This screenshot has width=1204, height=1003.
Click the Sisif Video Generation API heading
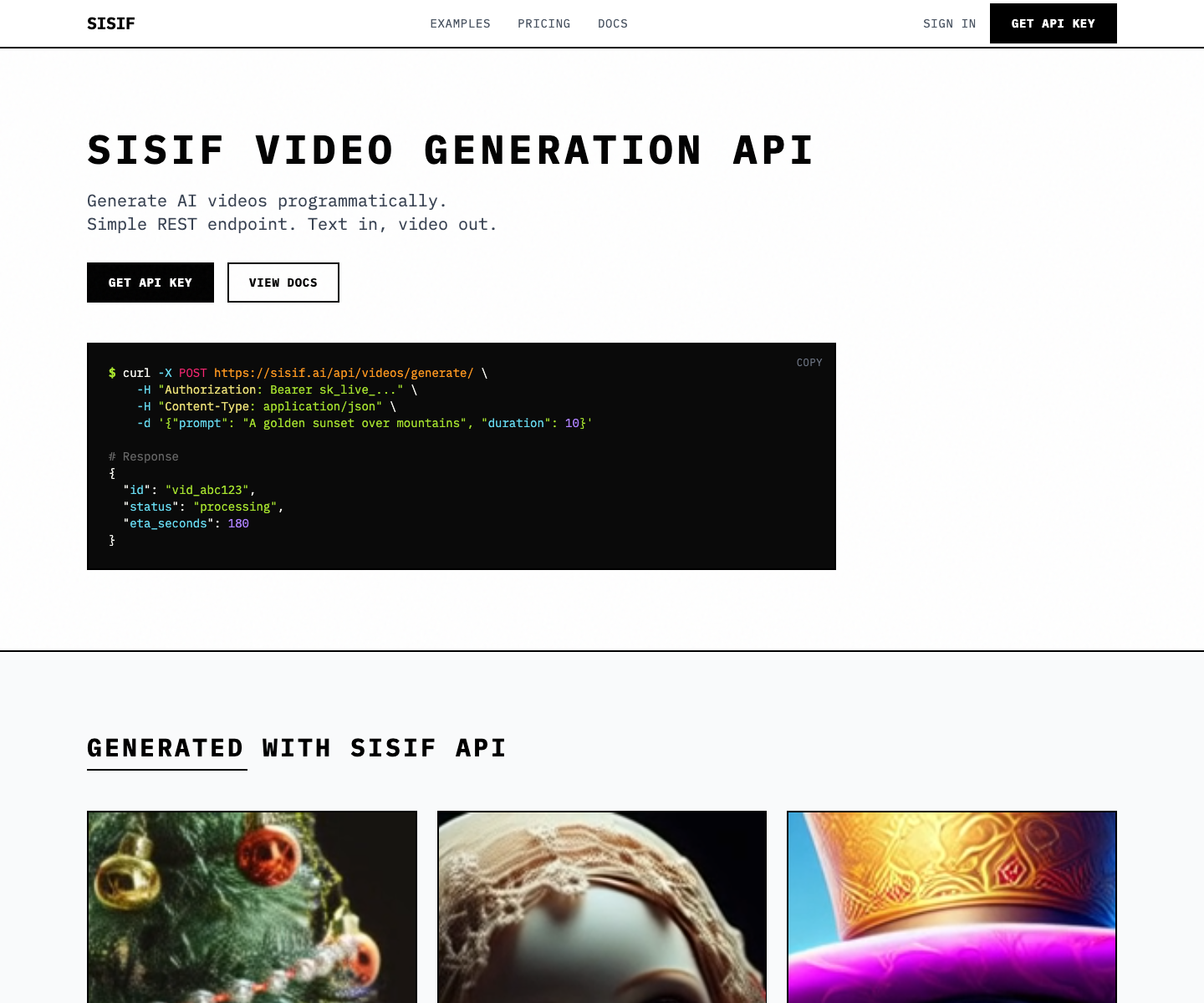point(450,150)
